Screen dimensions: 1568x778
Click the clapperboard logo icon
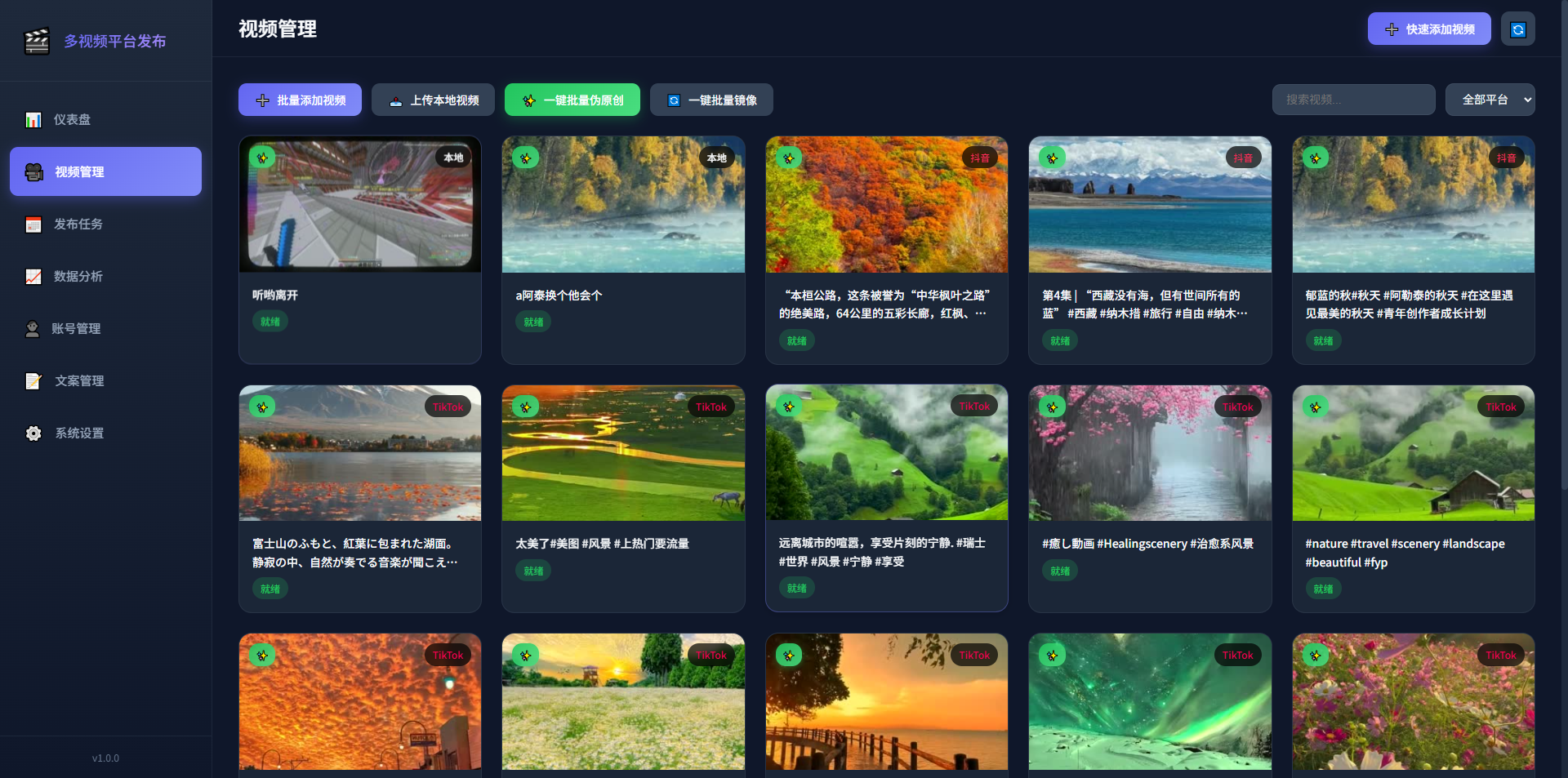coord(37,41)
